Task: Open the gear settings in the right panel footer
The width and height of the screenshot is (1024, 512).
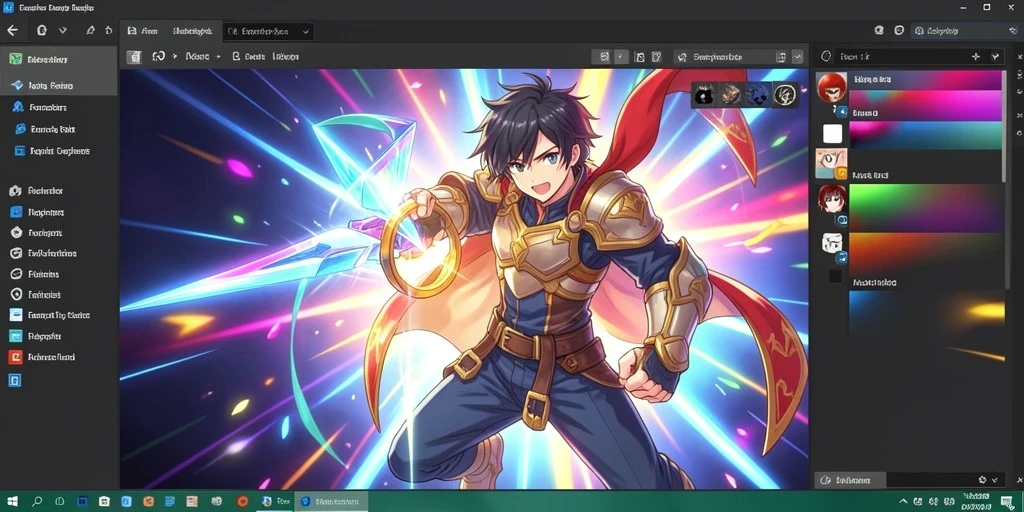Action: click(x=982, y=480)
